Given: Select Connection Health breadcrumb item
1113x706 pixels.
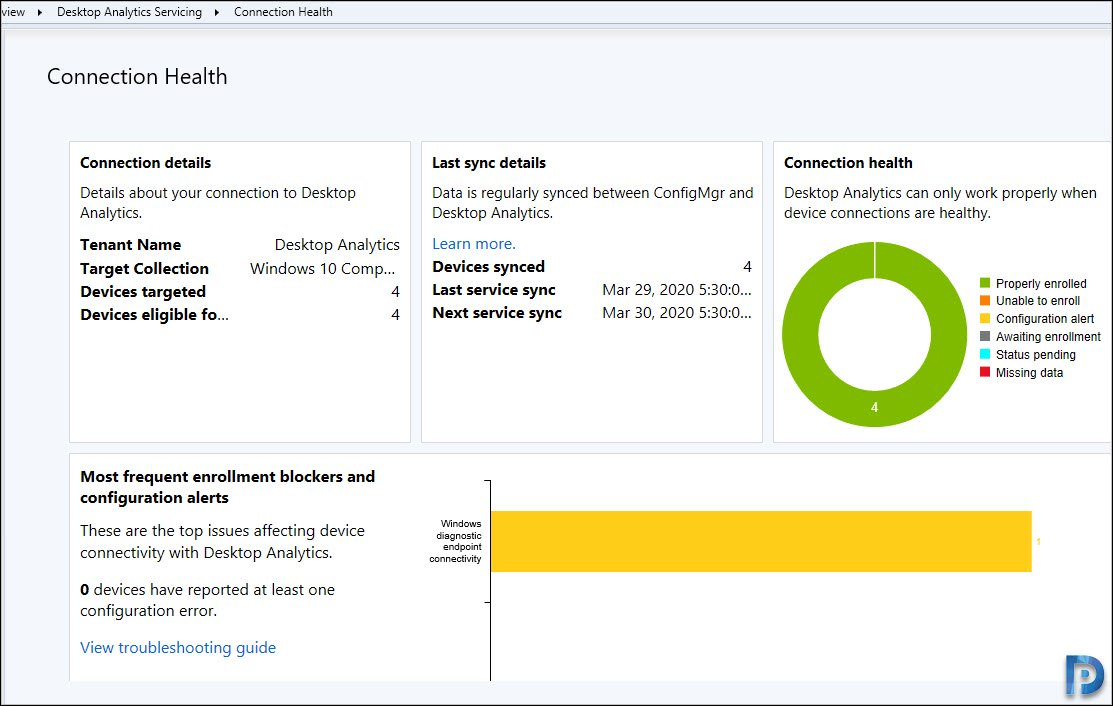Looking at the screenshot, I should pyautogui.click(x=283, y=12).
